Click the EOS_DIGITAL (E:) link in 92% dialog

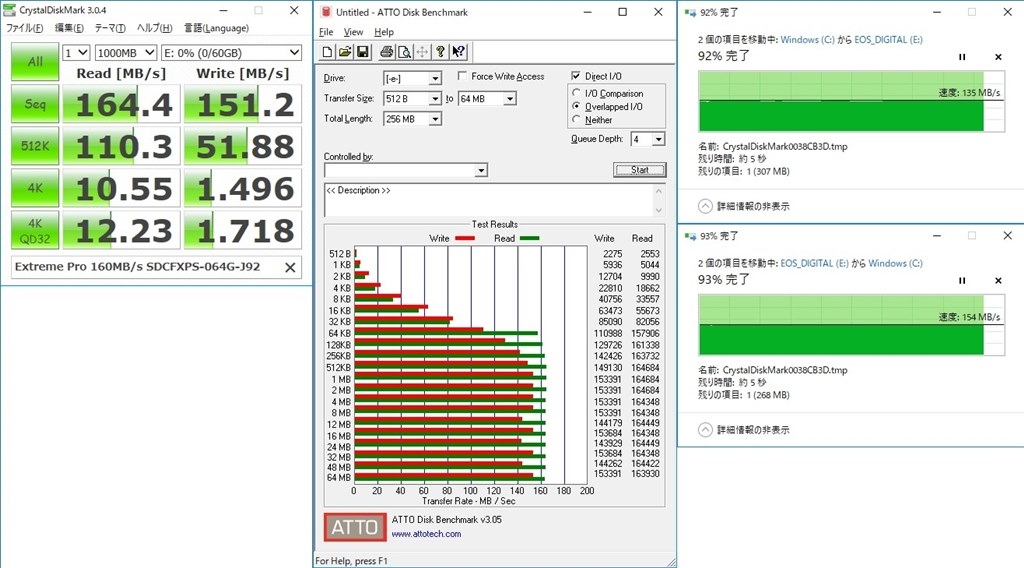tap(888, 40)
